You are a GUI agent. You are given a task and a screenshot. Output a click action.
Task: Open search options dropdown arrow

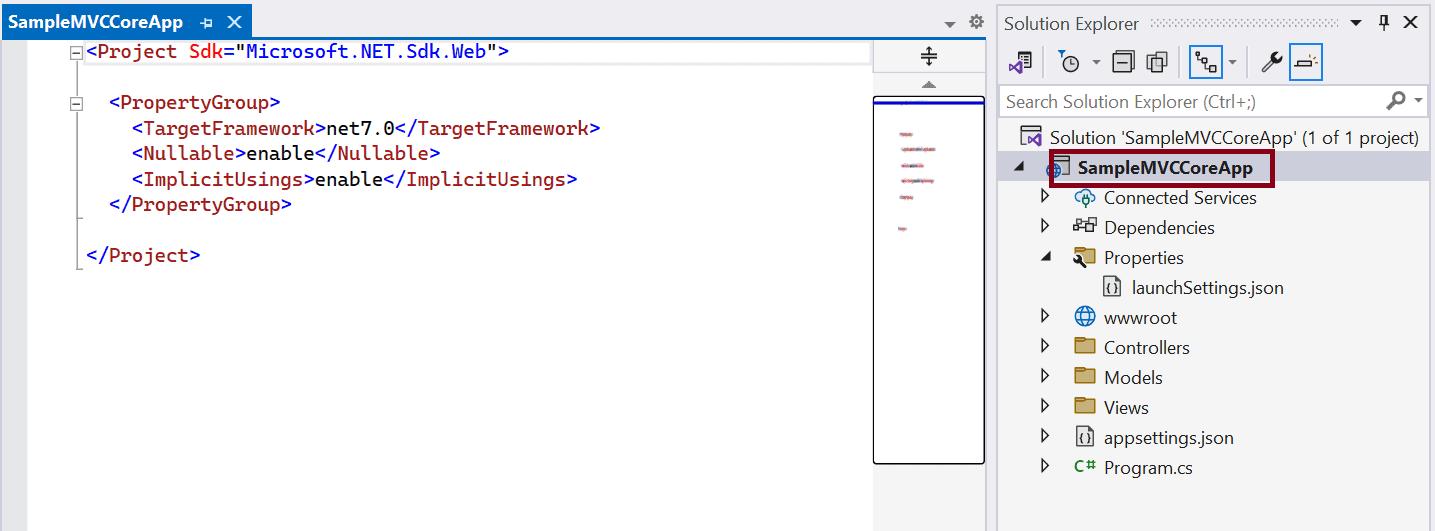[x=1419, y=100]
